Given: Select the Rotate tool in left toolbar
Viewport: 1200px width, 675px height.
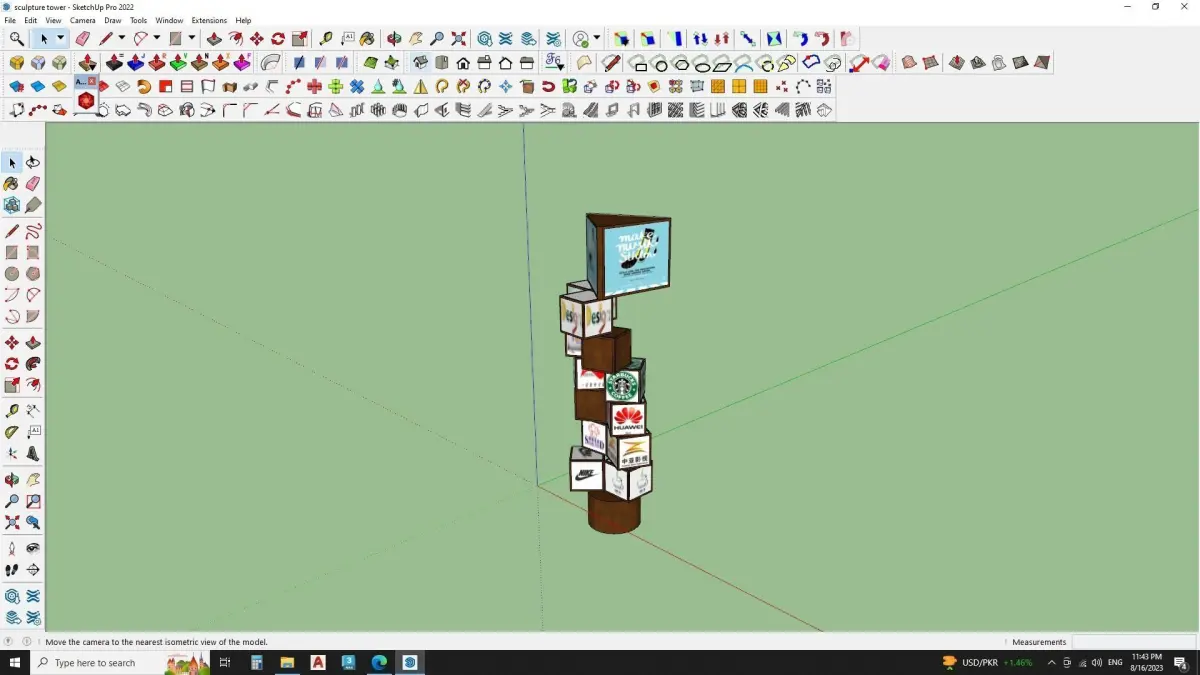Looking at the screenshot, I should tap(12, 364).
